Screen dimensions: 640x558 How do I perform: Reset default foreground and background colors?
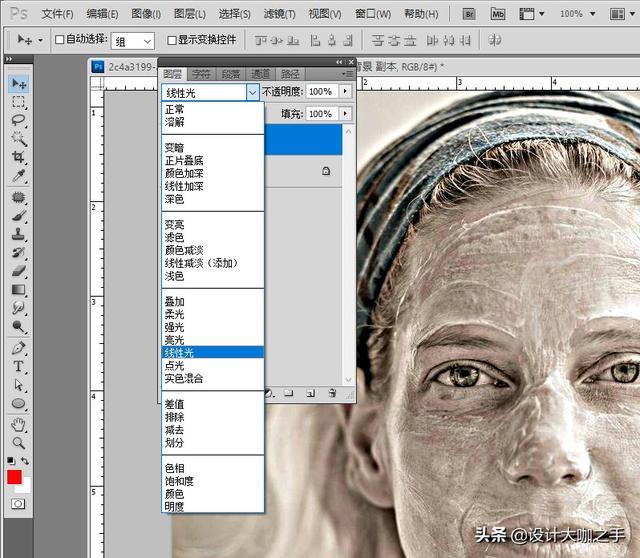11,461
